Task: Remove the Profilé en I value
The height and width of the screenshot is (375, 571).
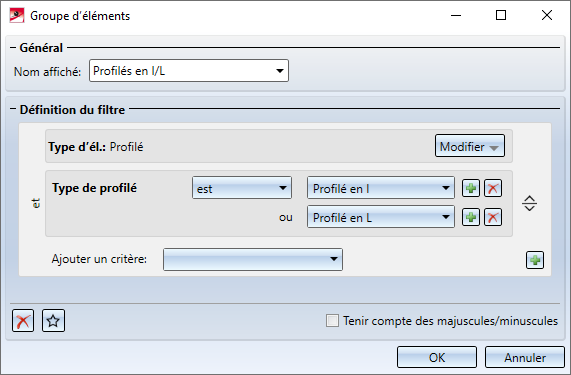Action: [x=493, y=188]
